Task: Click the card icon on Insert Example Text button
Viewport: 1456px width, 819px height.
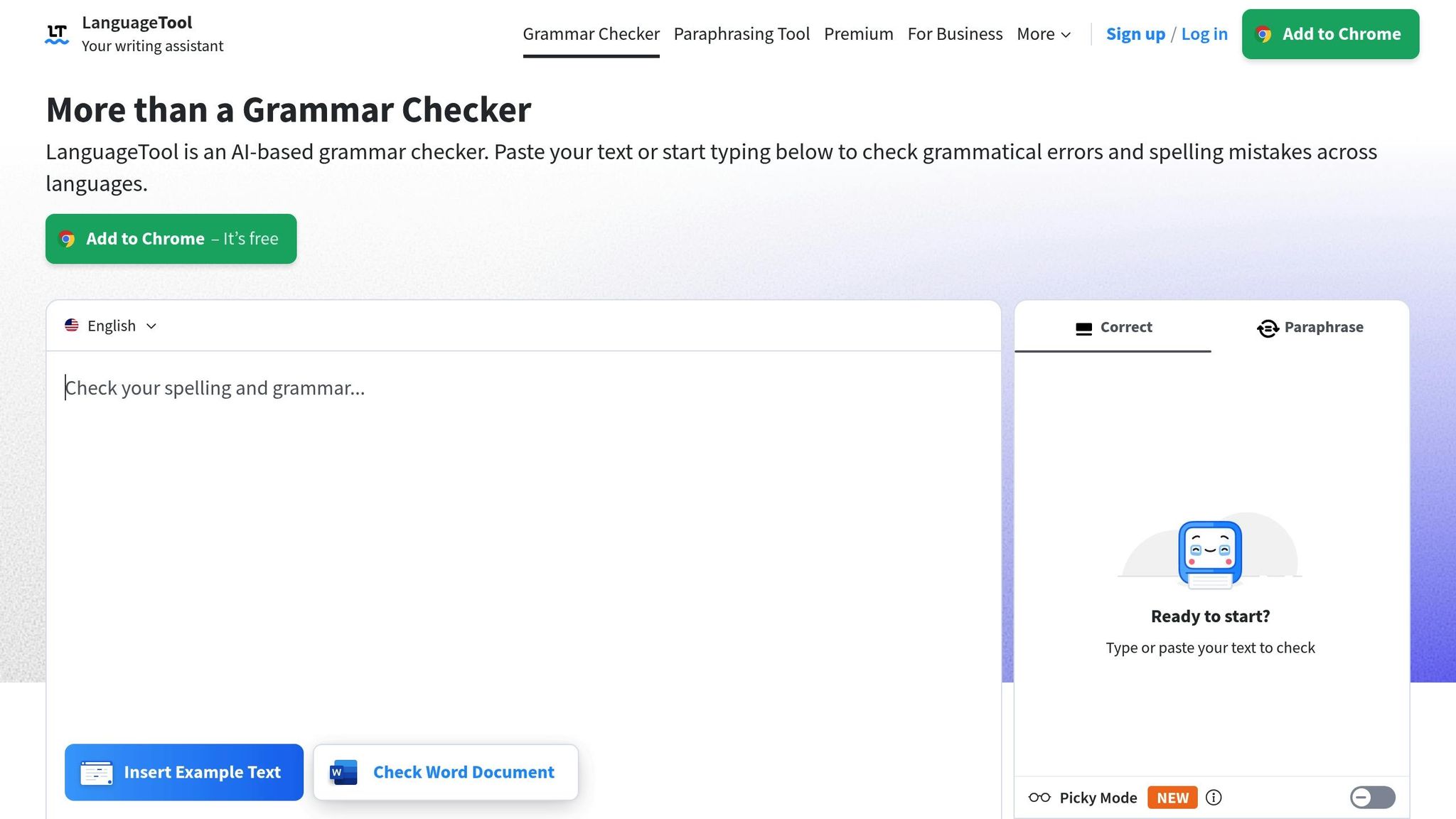Action: click(x=97, y=772)
